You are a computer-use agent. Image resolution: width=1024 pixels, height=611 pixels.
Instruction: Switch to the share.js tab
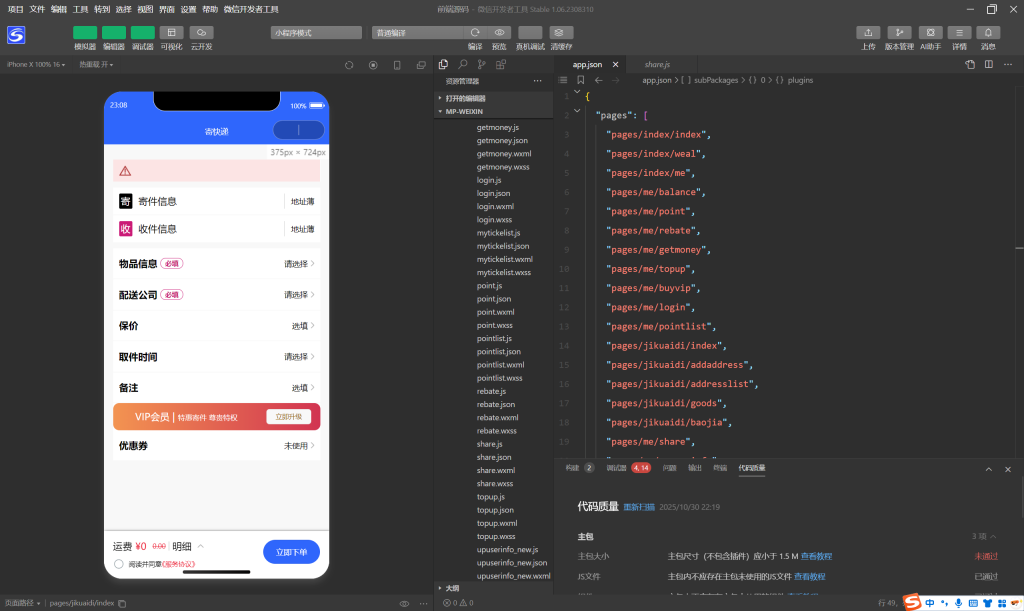pyautogui.click(x=657, y=64)
